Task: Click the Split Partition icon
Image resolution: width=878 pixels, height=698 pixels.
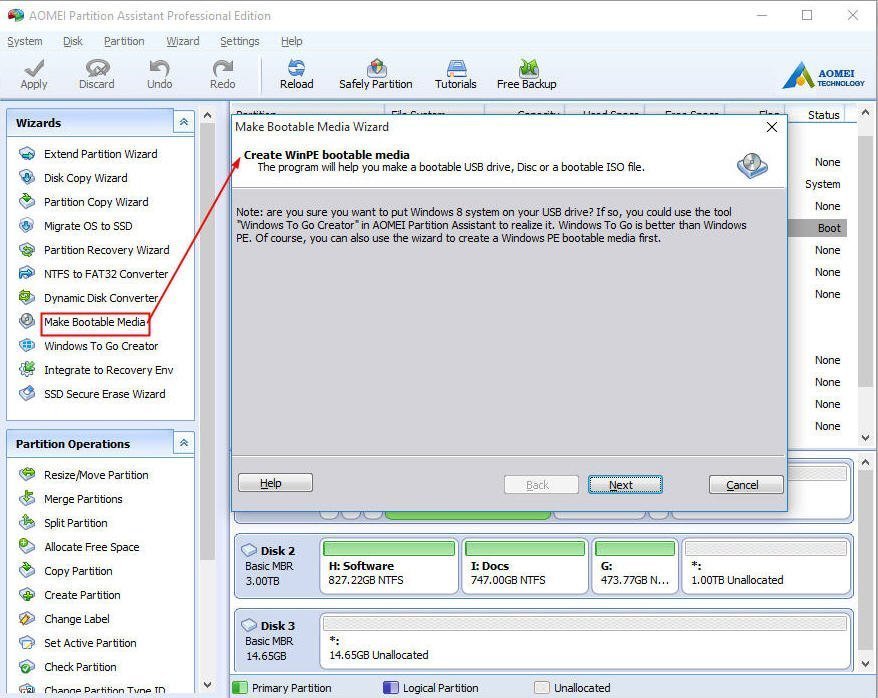Action: click(x=27, y=522)
